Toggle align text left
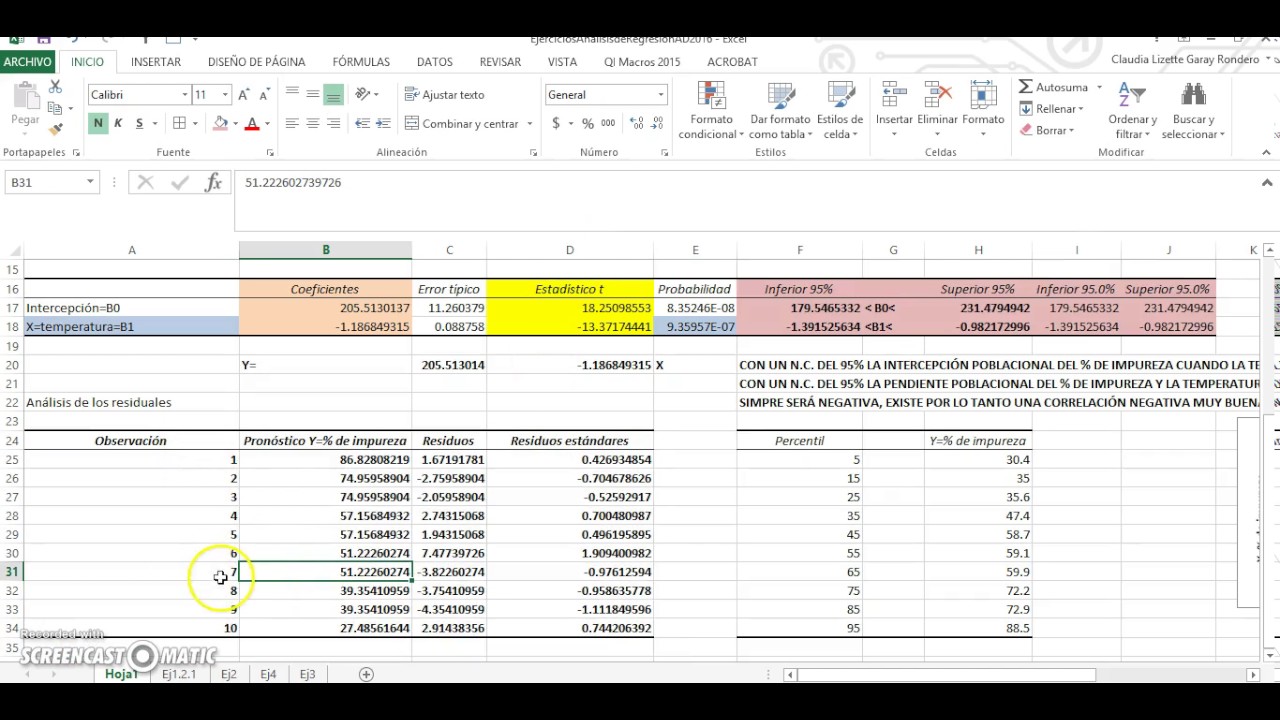This screenshot has height=720, width=1280. tap(292, 123)
